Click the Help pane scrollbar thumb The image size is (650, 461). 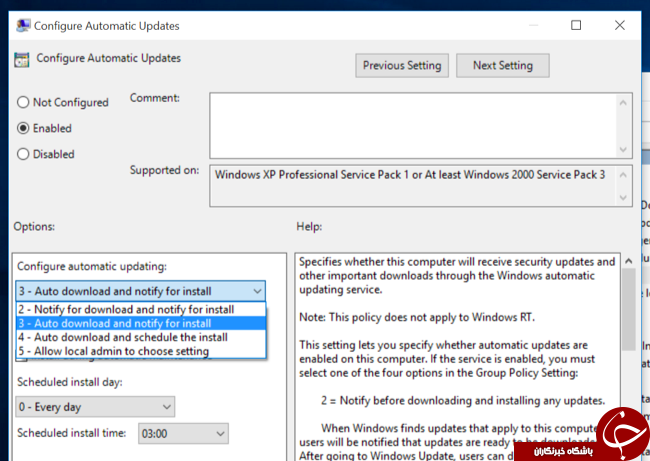(x=629, y=309)
